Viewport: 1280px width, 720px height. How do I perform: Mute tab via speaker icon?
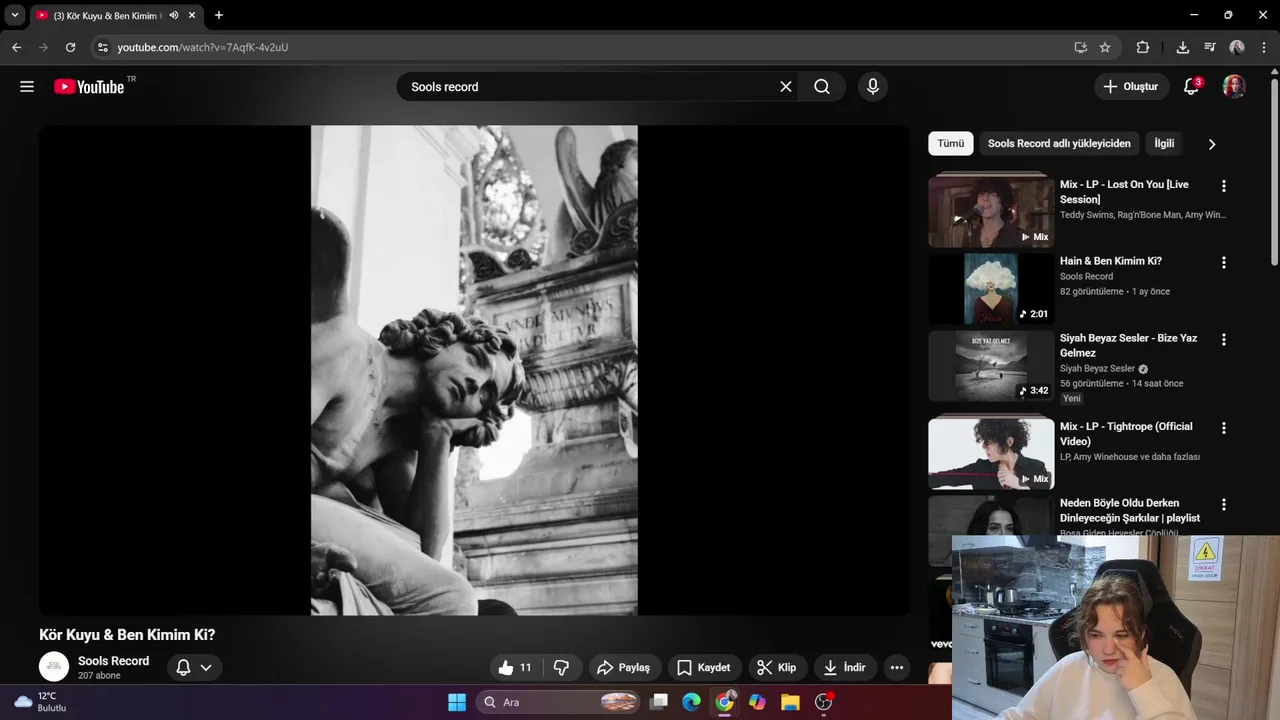[x=174, y=15]
